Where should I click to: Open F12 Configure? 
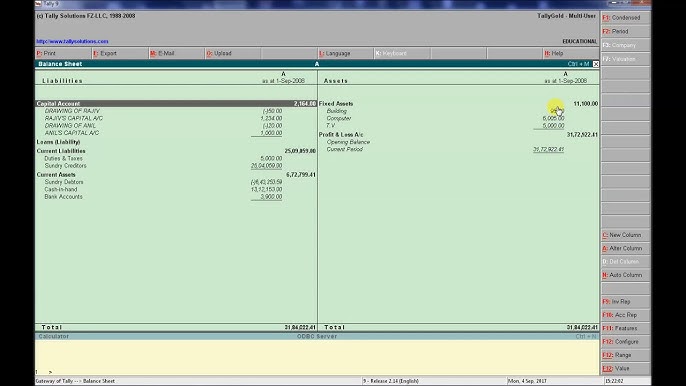pos(625,341)
